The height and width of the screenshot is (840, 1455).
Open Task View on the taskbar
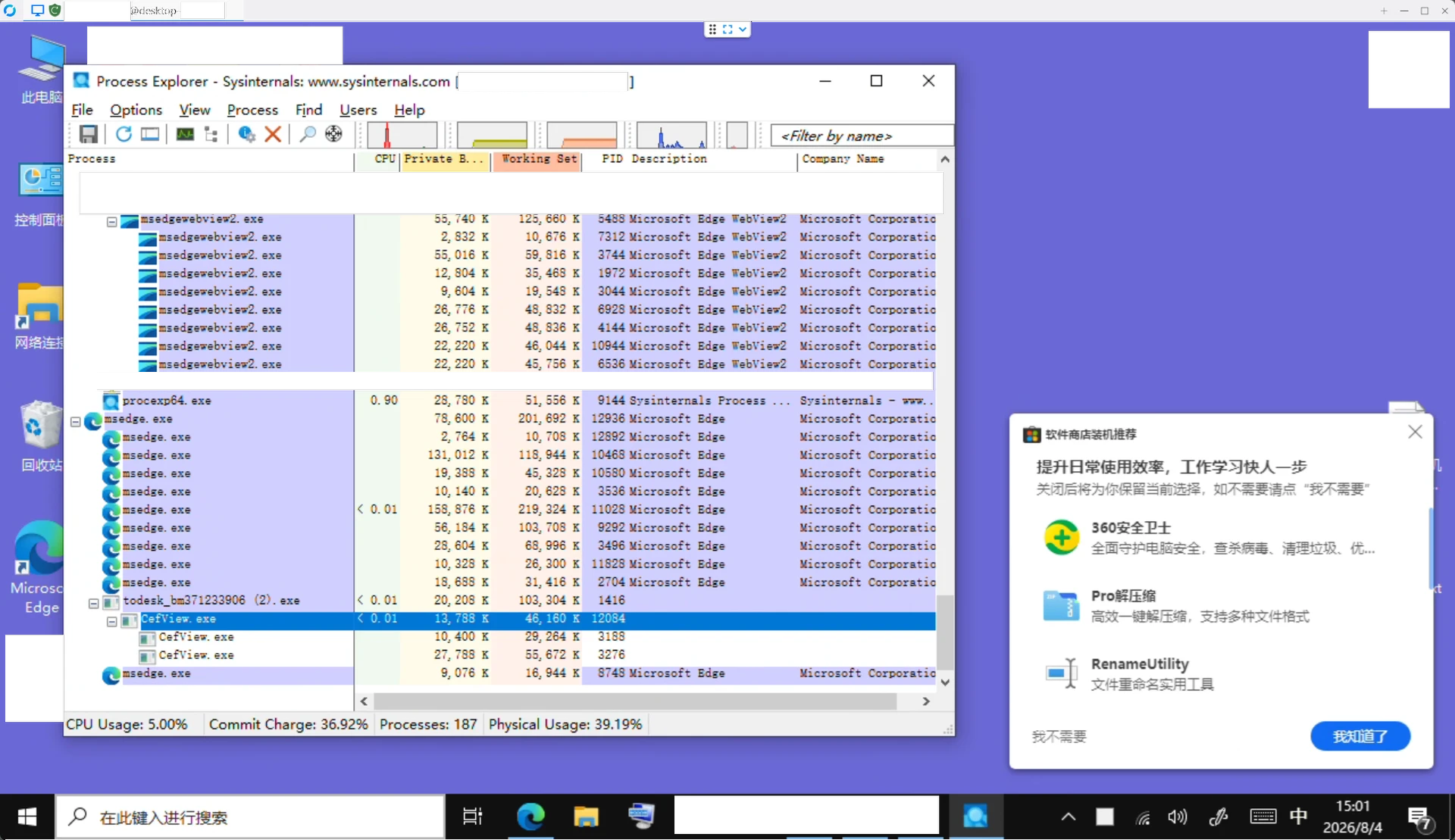472,817
